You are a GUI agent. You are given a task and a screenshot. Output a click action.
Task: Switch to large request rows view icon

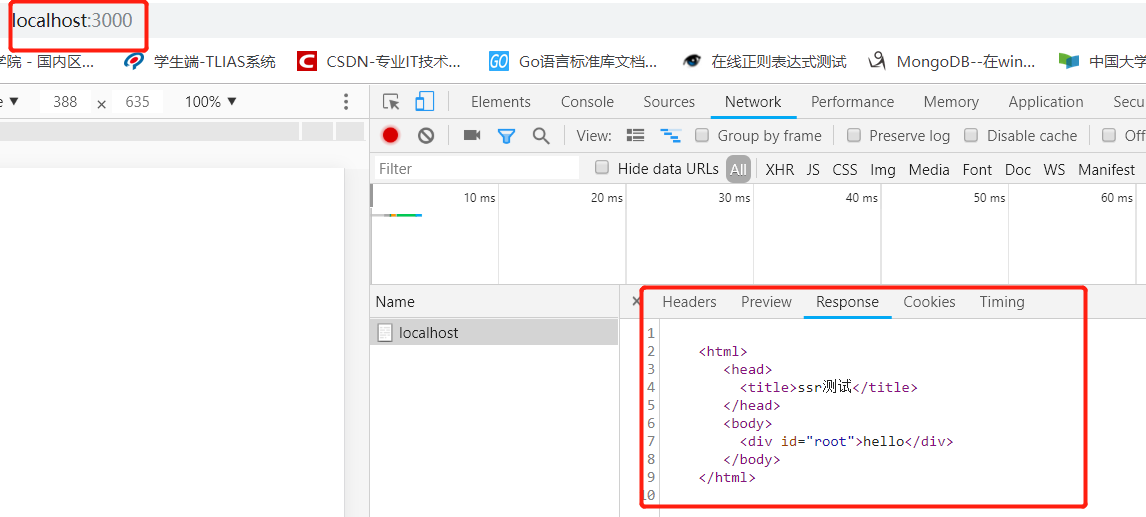636,135
